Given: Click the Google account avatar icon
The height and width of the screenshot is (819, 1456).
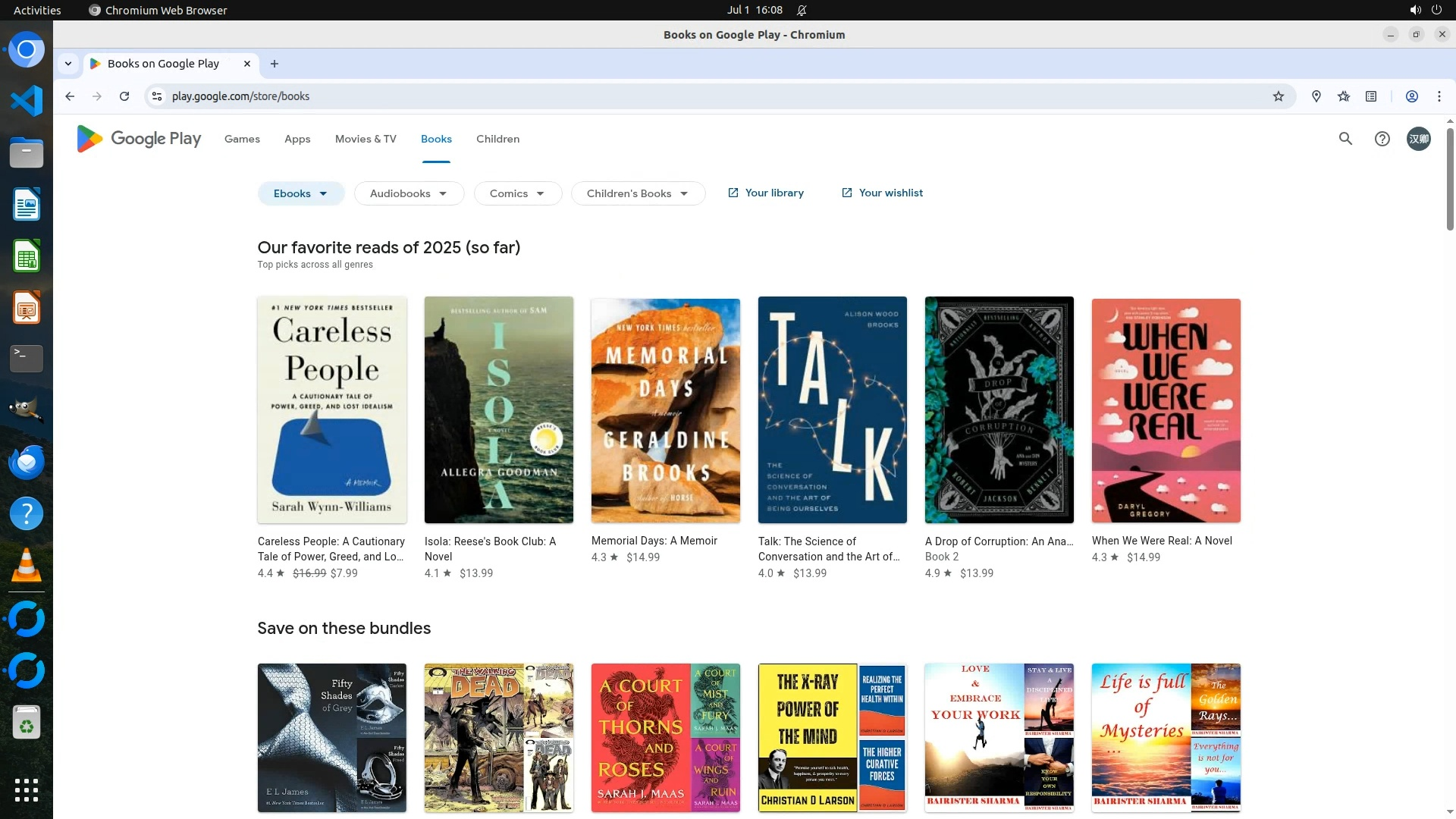Looking at the screenshot, I should click(1418, 139).
